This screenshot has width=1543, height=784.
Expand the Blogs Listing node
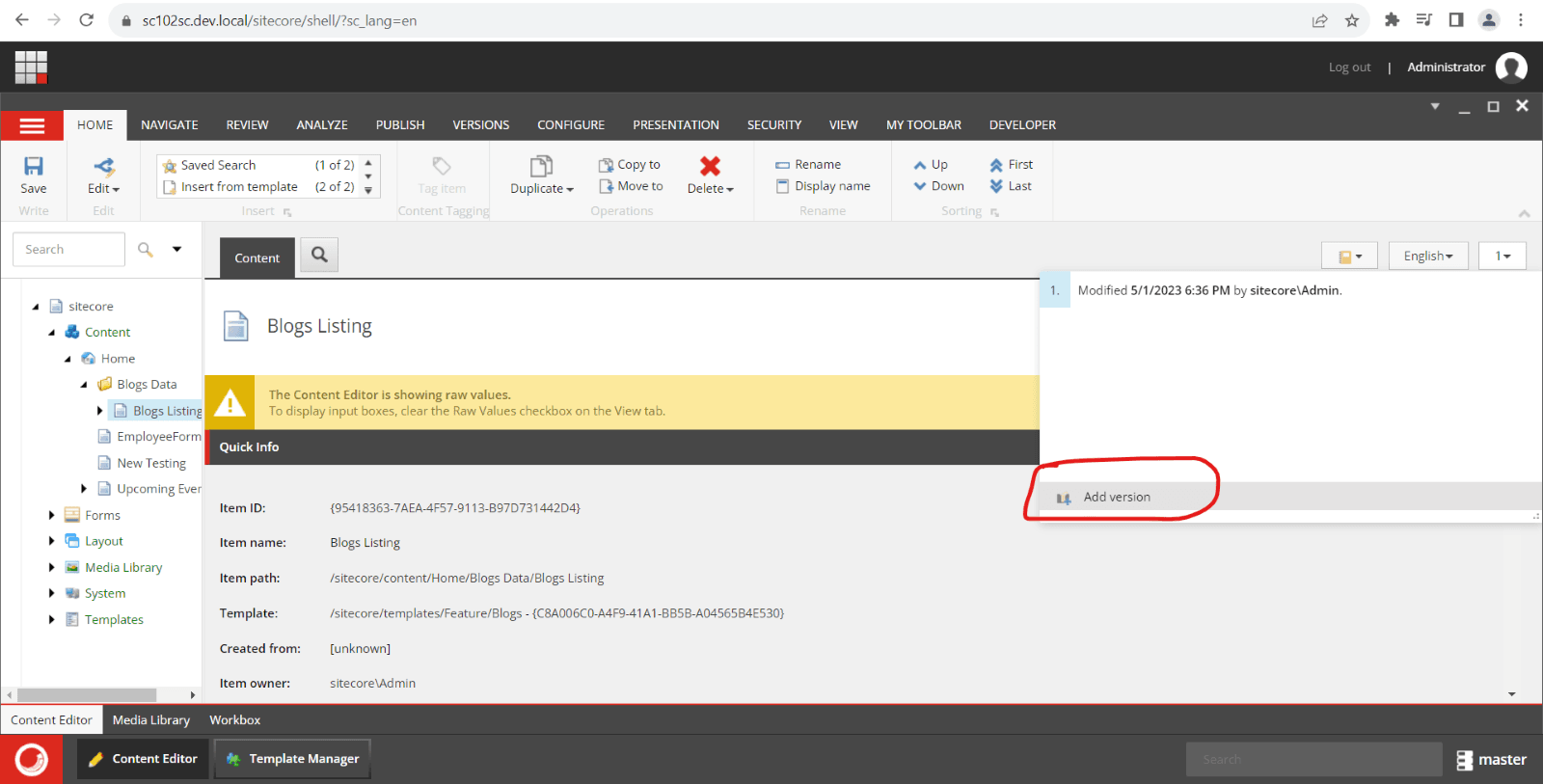coord(99,411)
